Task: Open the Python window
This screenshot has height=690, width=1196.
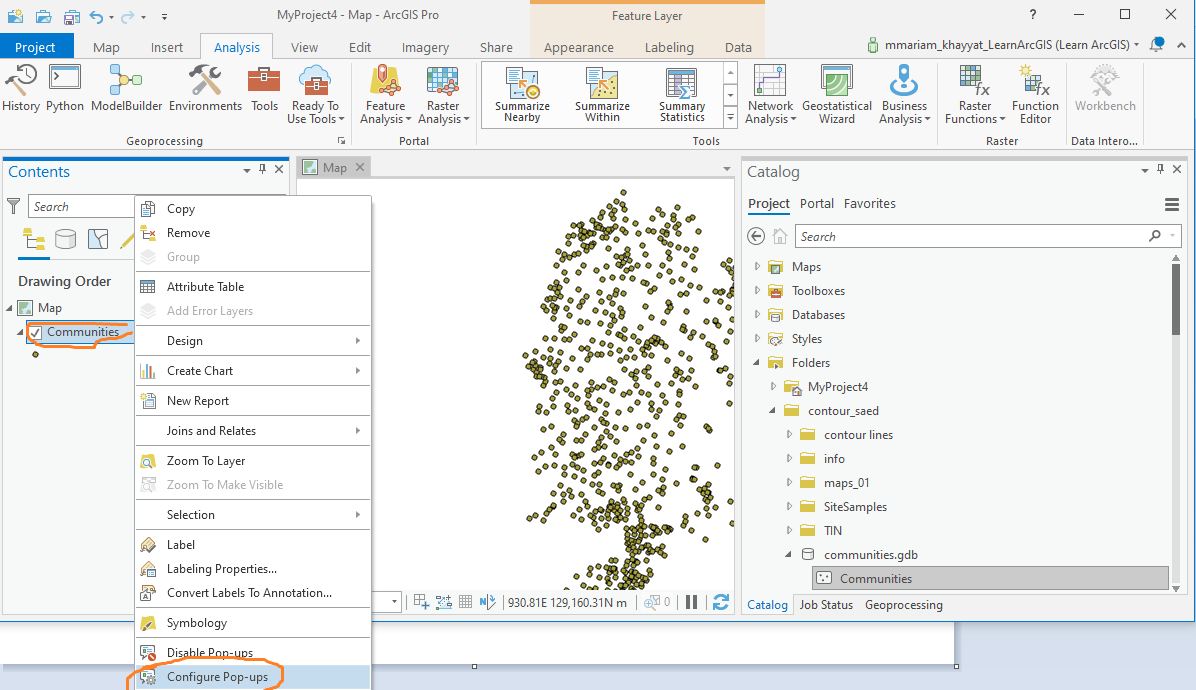Action: [x=65, y=88]
